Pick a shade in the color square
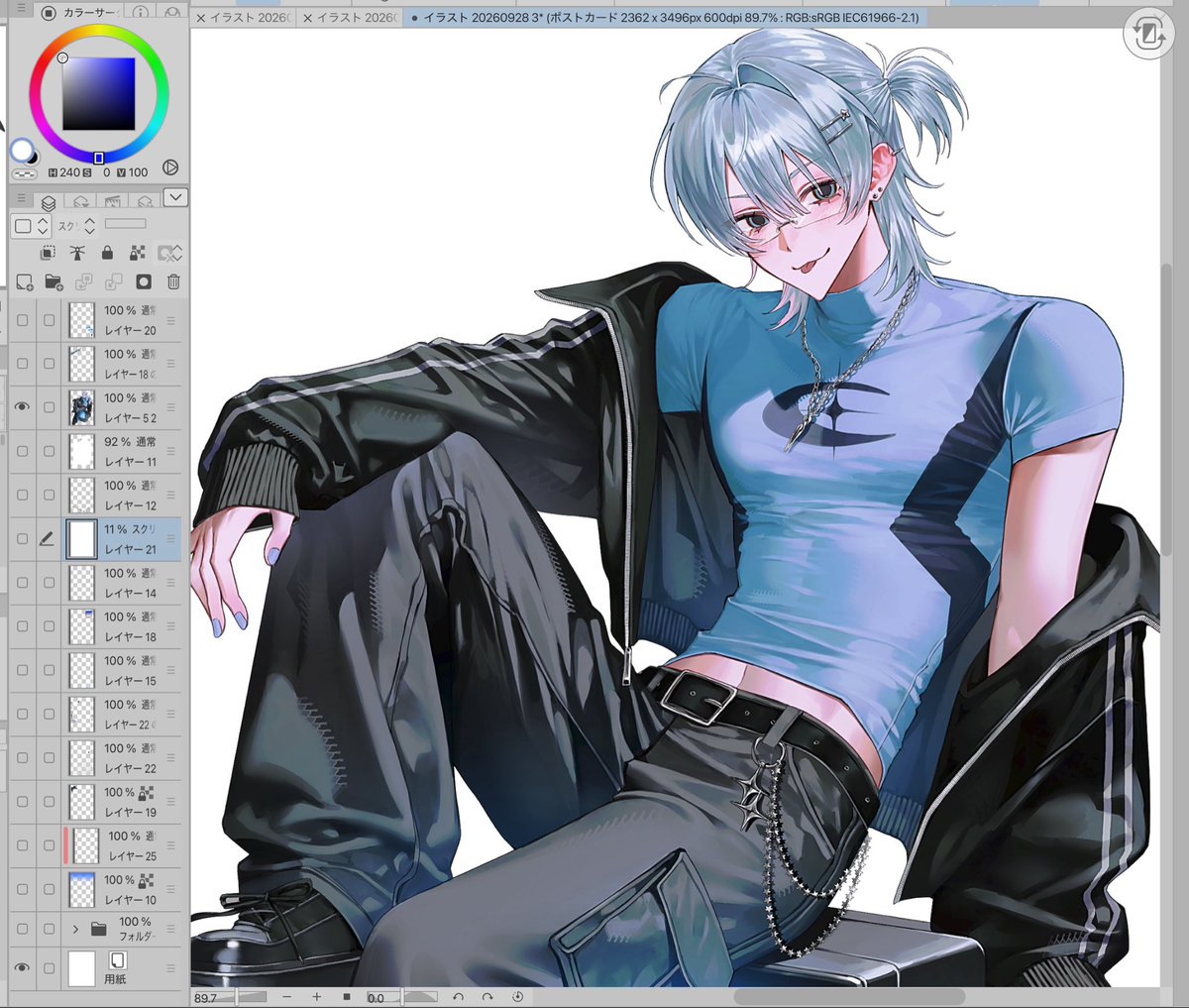 click(x=99, y=94)
